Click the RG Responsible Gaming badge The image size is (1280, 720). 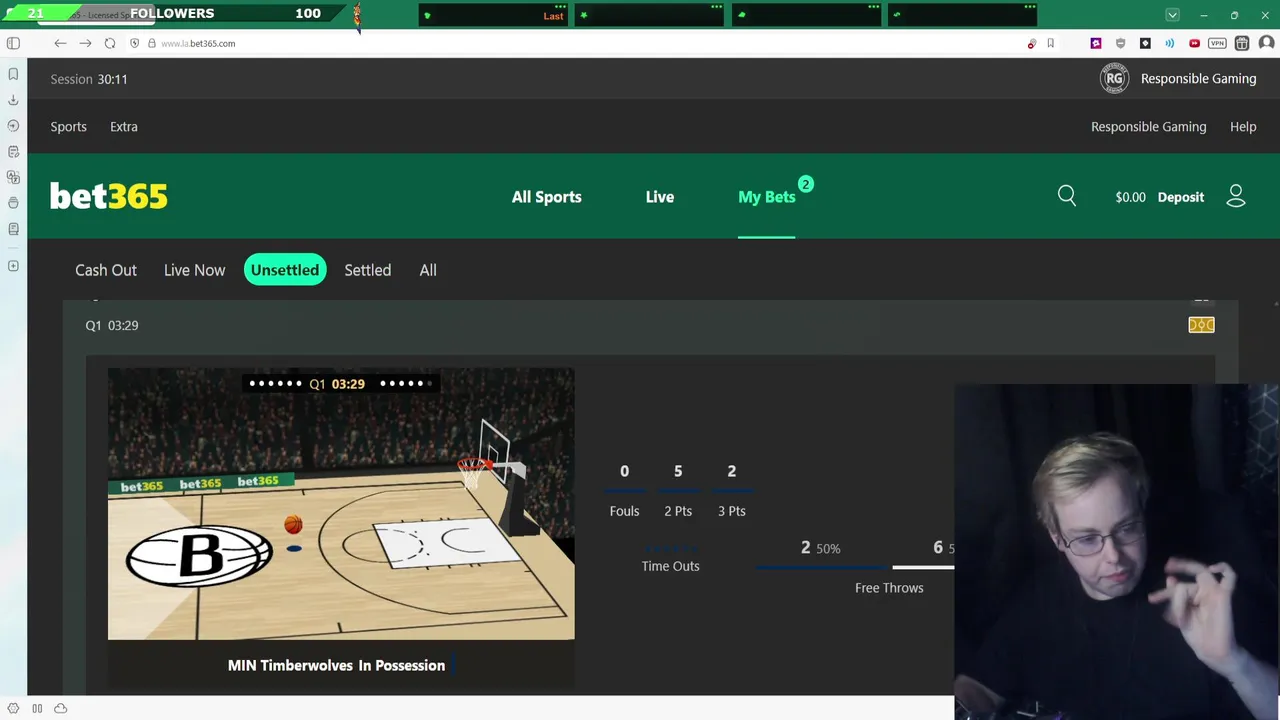(x=1114, y=78)
